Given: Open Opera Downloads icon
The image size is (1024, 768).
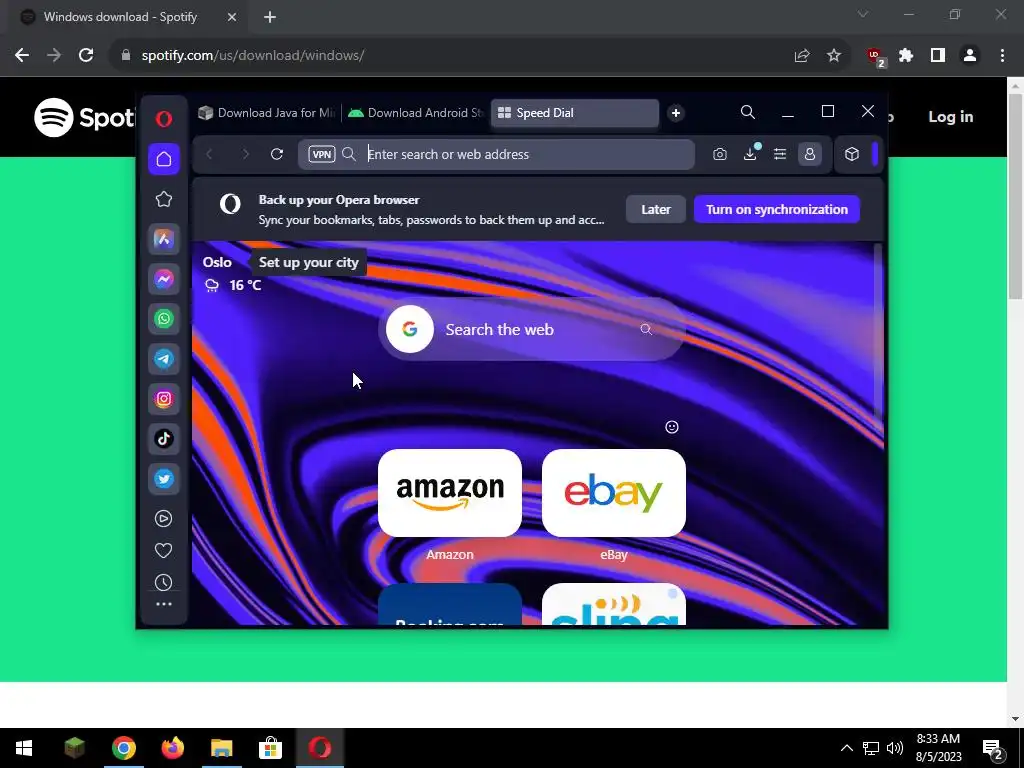Looking at the screenshot, I should pos(750,154).
